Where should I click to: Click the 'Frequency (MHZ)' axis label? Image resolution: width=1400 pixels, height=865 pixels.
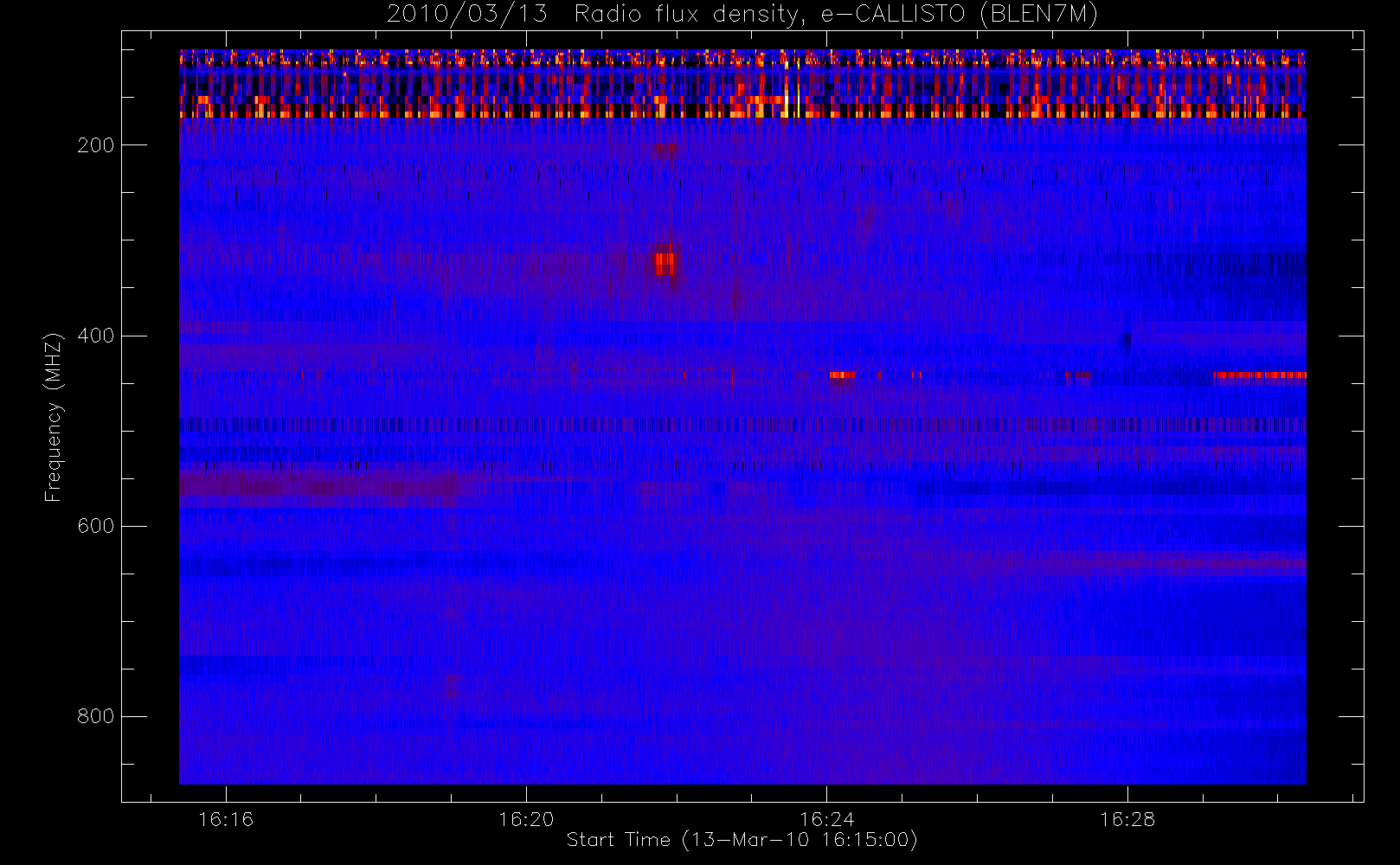[x=53, y=417]
